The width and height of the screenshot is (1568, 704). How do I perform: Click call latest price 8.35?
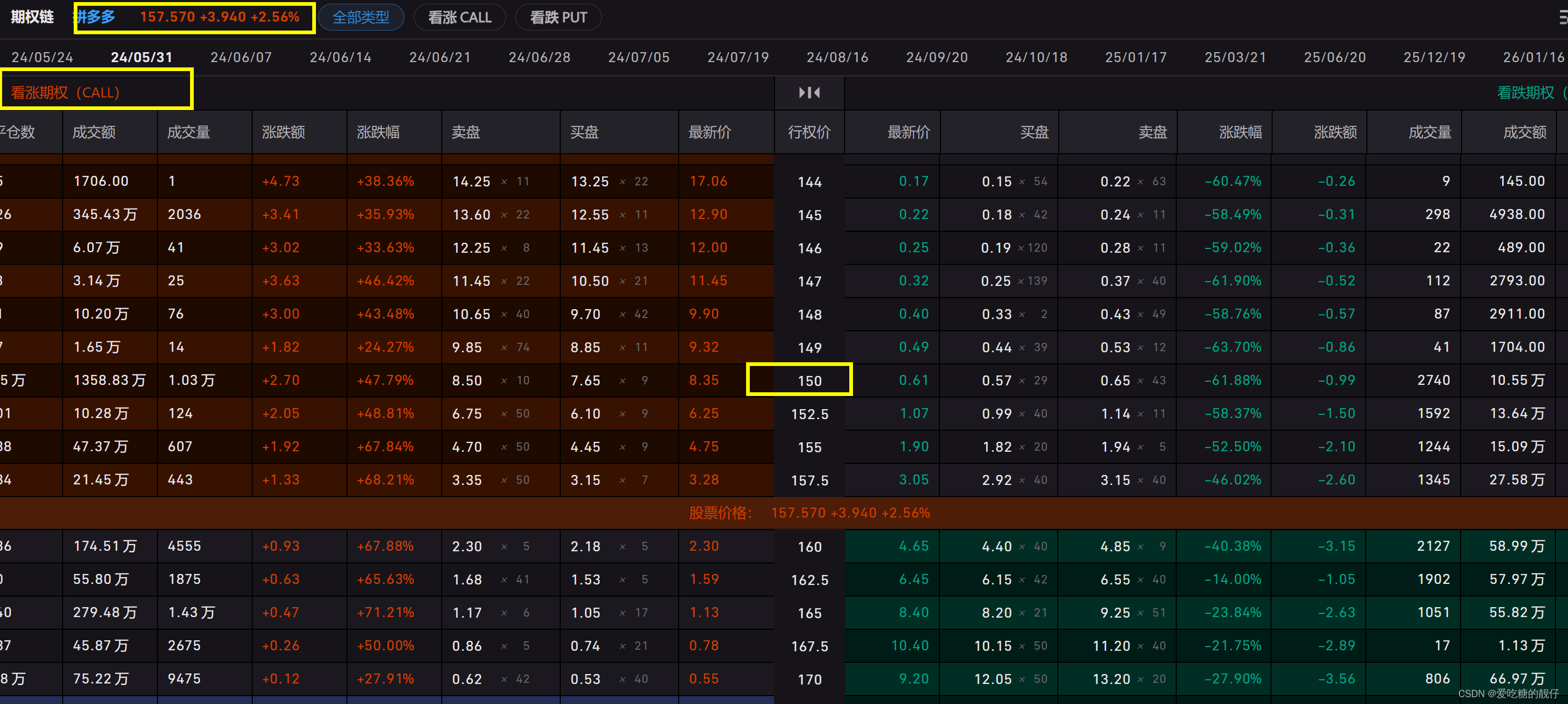703,380
